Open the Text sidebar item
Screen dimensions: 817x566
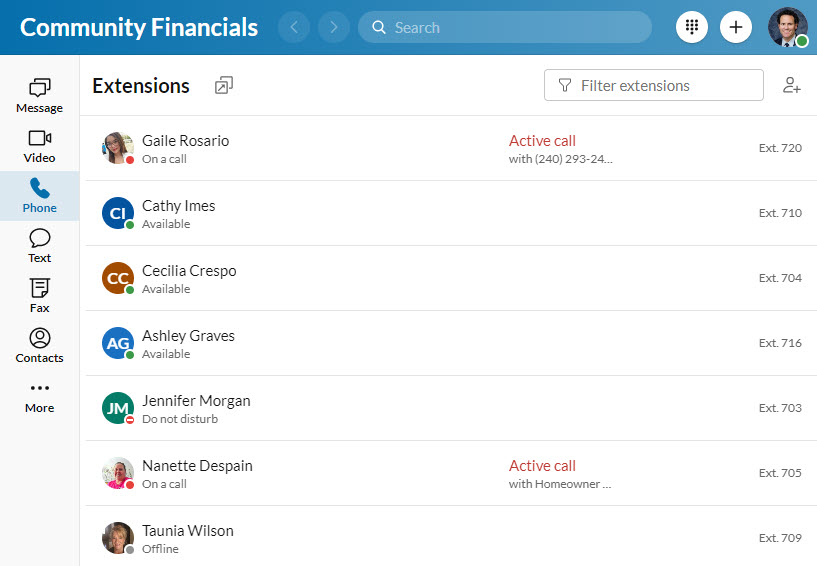point(40,246)
